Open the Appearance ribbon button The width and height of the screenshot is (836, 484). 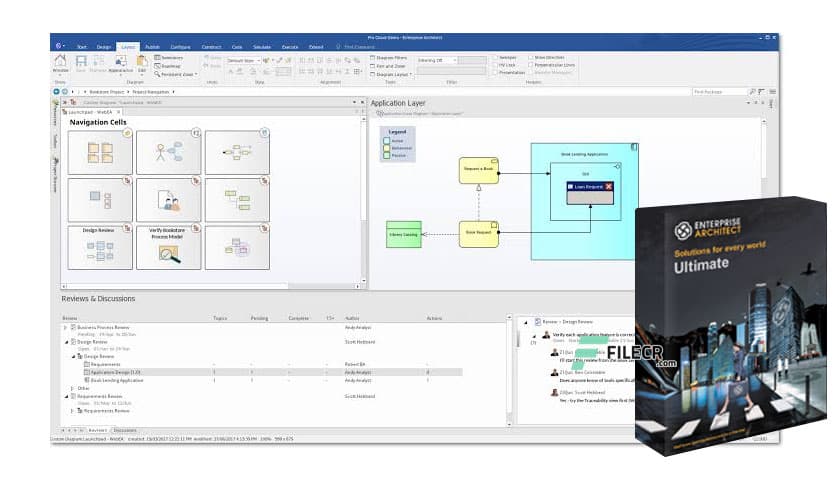[120, 63]
